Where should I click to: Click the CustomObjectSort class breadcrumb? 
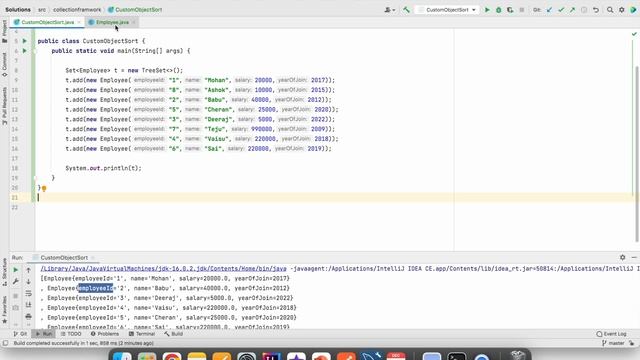click(135, 9)
